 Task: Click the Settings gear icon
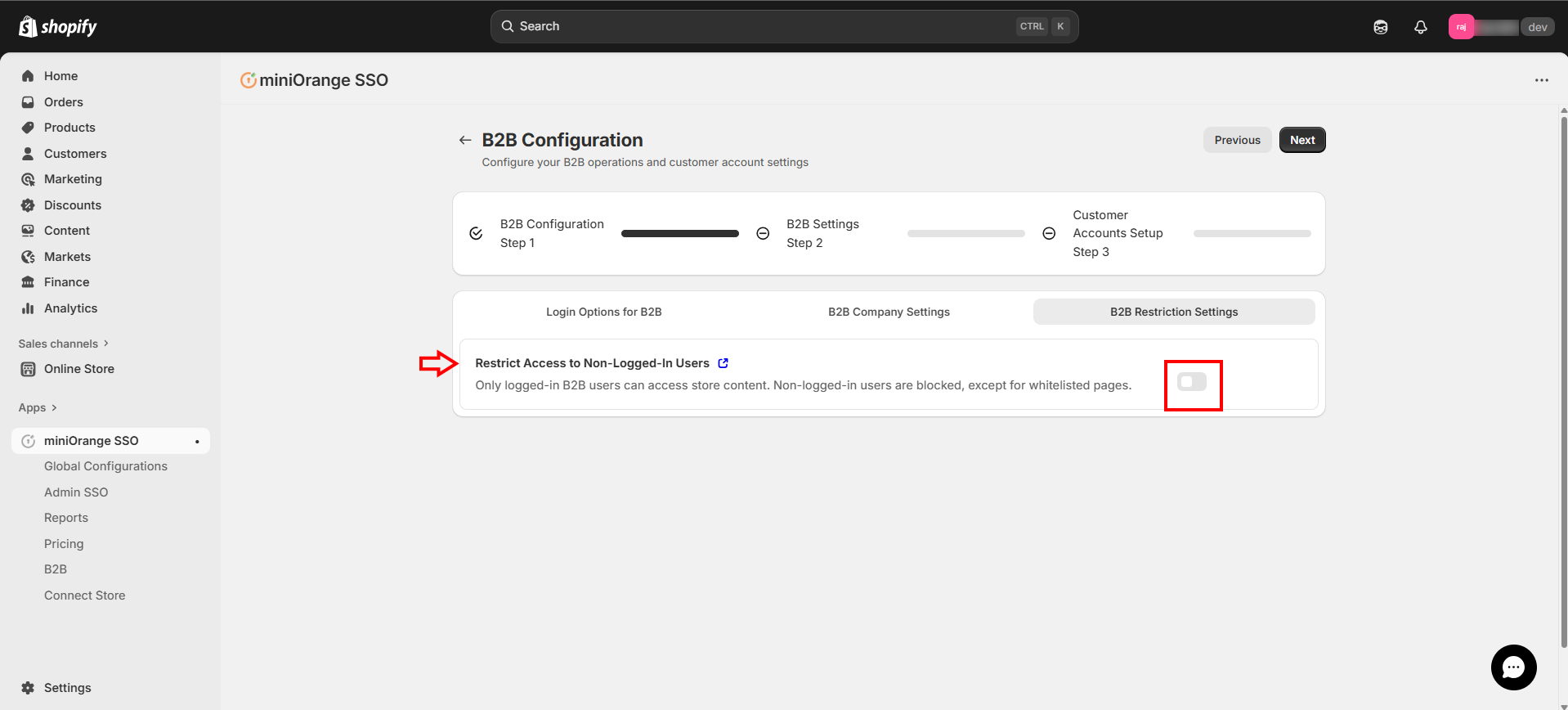(28, 688)
